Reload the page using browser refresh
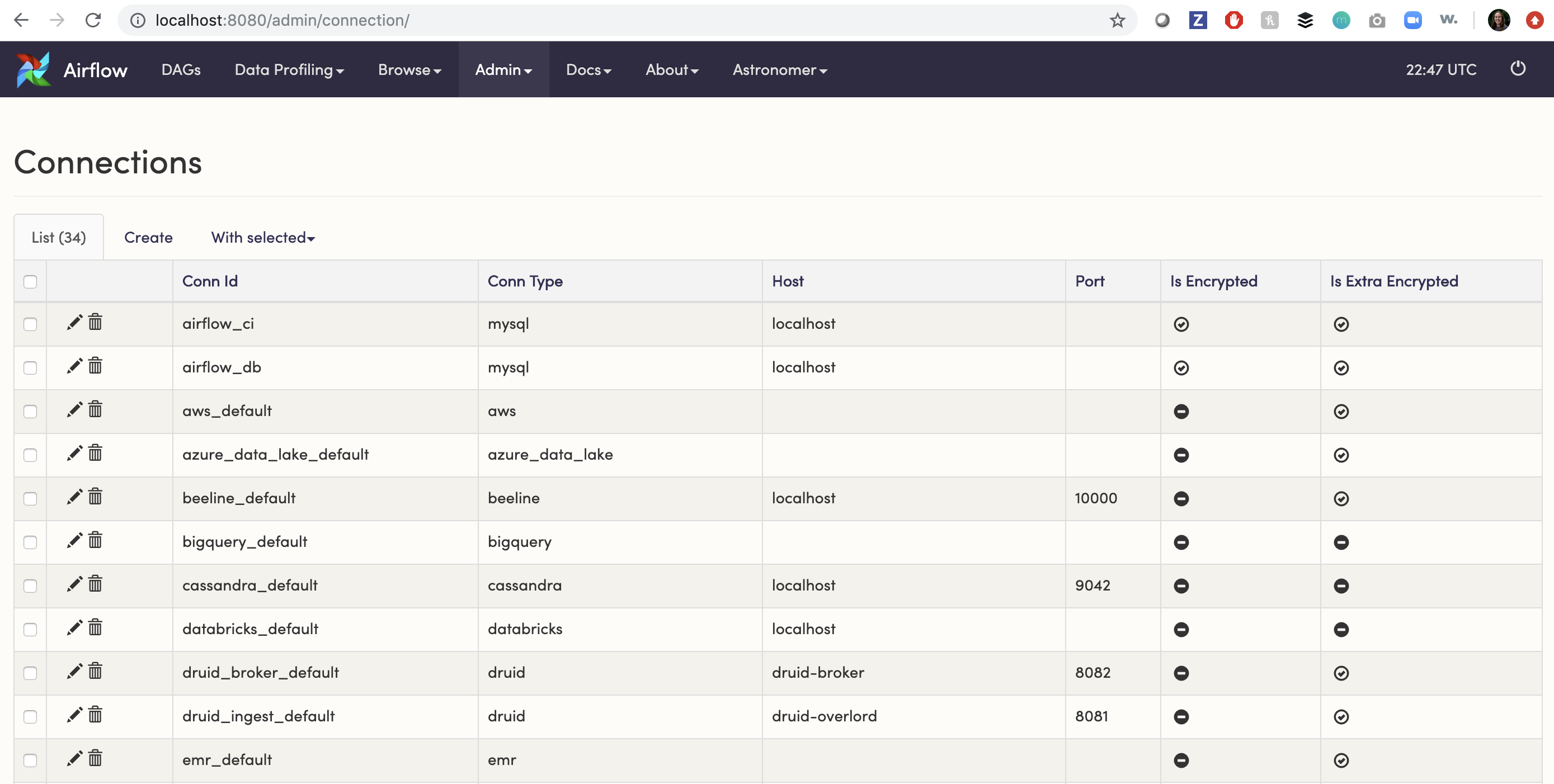The image size is (1554, 784). coord(93,21)
